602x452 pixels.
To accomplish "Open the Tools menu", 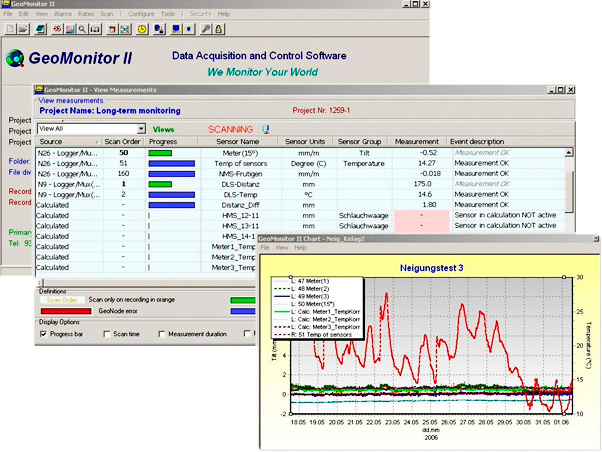I will [x=168, y=14].
